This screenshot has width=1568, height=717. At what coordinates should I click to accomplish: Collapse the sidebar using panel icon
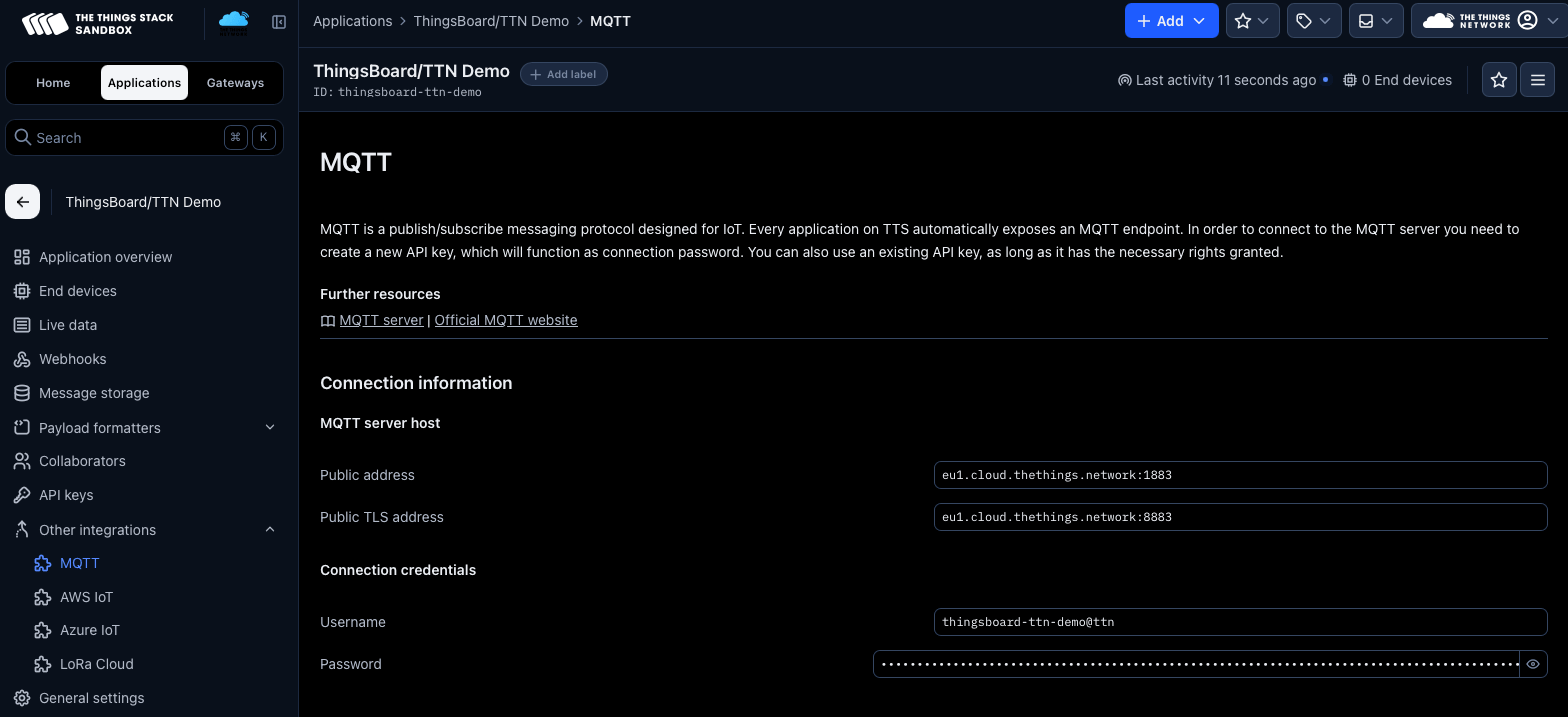pyautogui.click(x=279, y=22)
